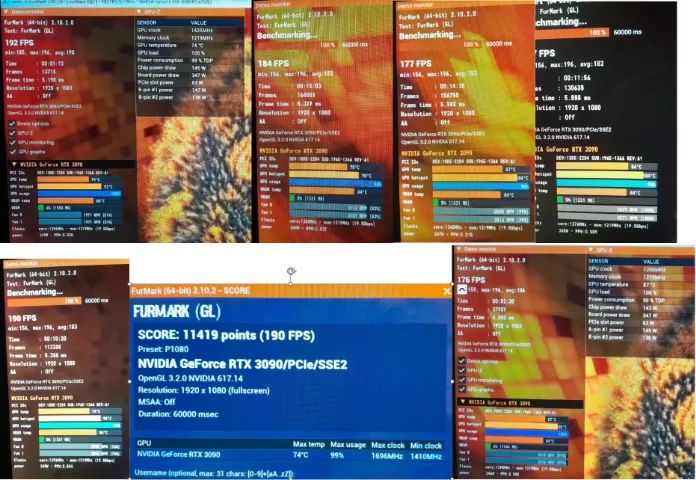Click the MSAA: Off line

point(157,402)
